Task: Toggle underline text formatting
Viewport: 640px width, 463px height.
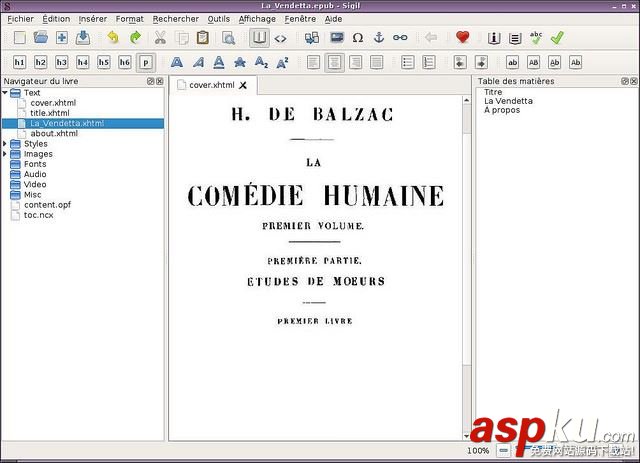Action: [x=219, y=62]
